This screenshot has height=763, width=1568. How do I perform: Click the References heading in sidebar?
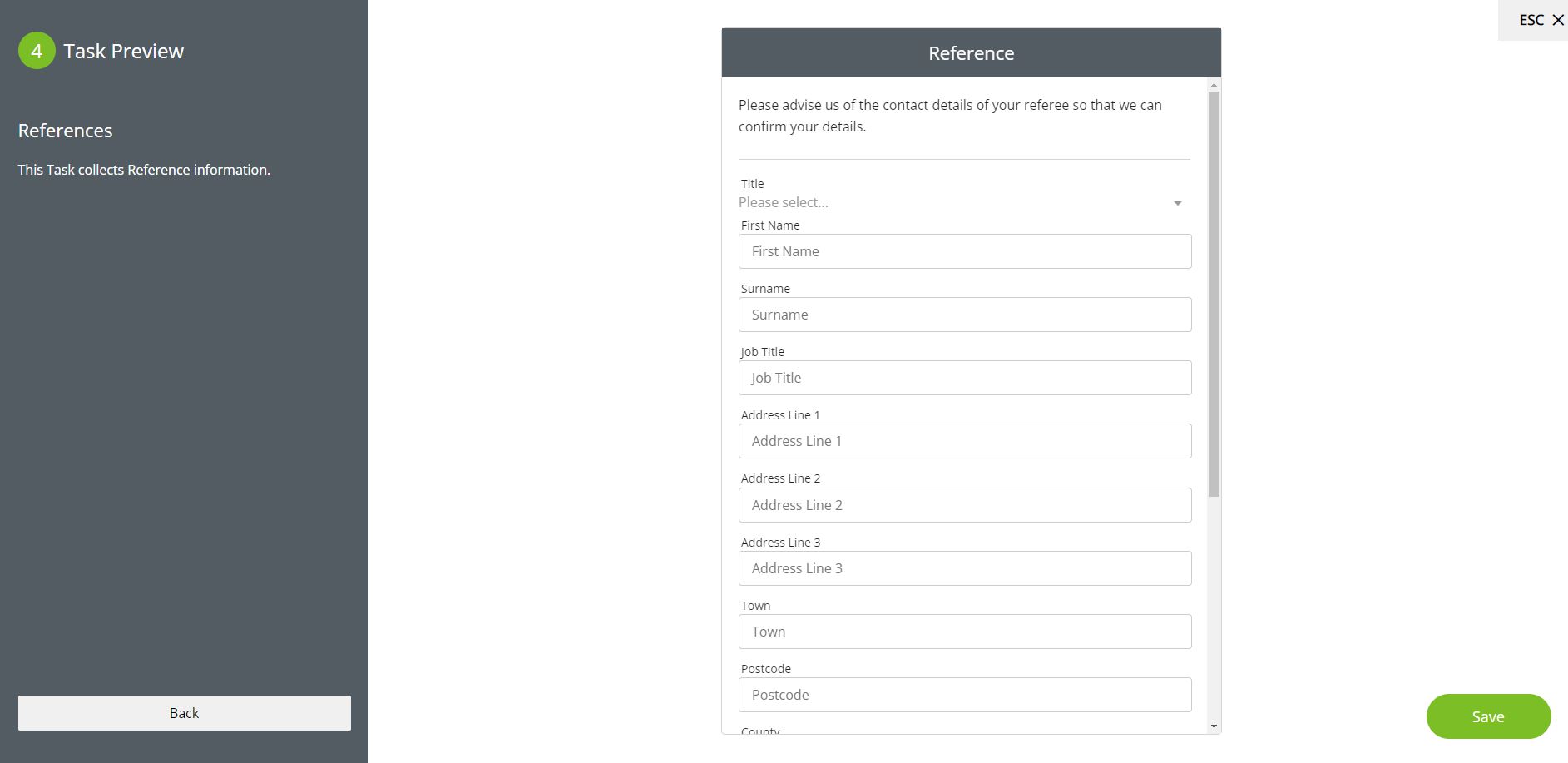pyautogui.click(x=66, y=131)
